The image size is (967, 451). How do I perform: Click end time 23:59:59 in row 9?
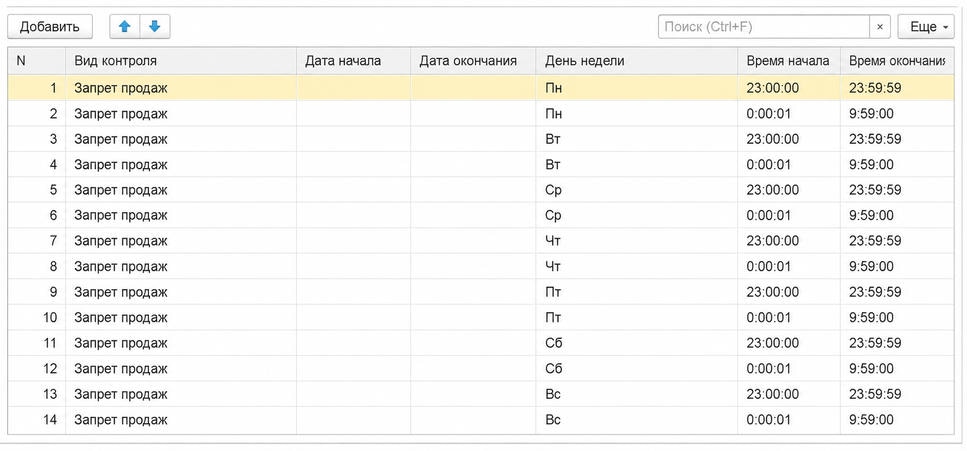[897, 292]
